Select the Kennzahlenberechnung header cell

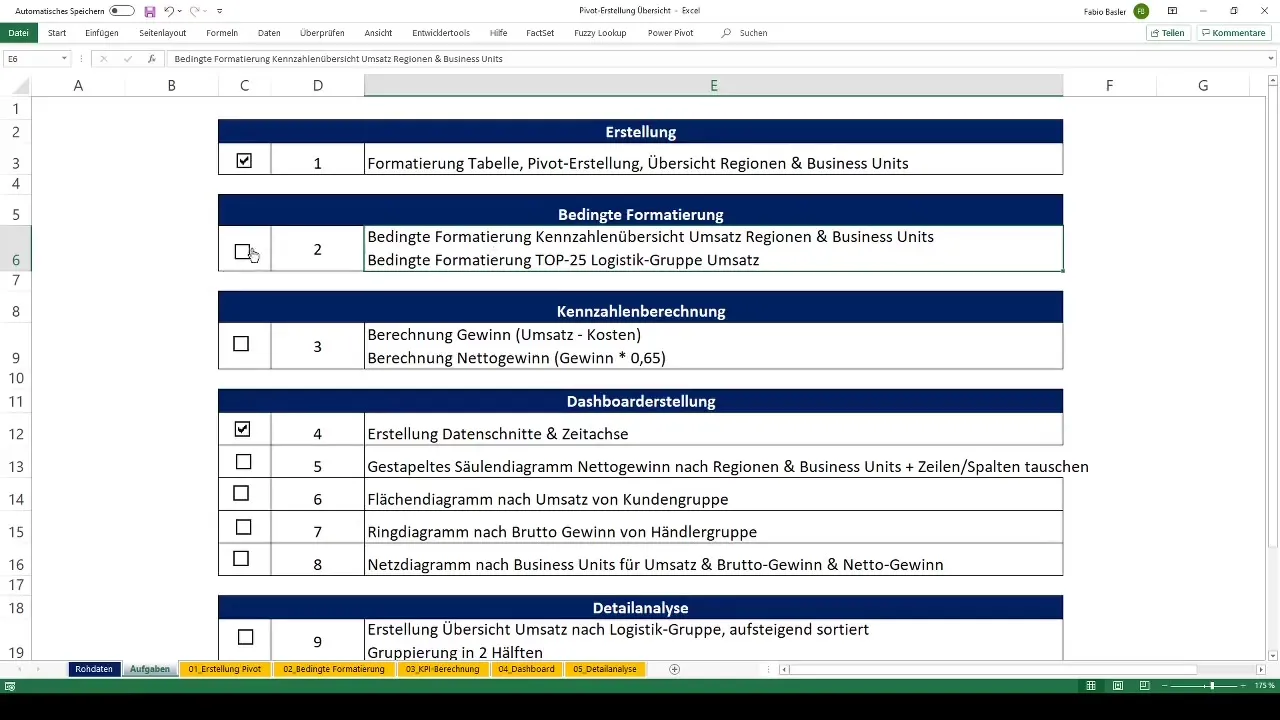pos(640,307)
